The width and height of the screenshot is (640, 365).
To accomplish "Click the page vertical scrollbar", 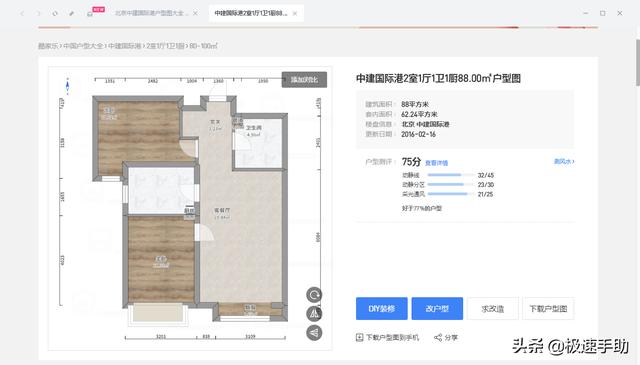I will (637, 62).
